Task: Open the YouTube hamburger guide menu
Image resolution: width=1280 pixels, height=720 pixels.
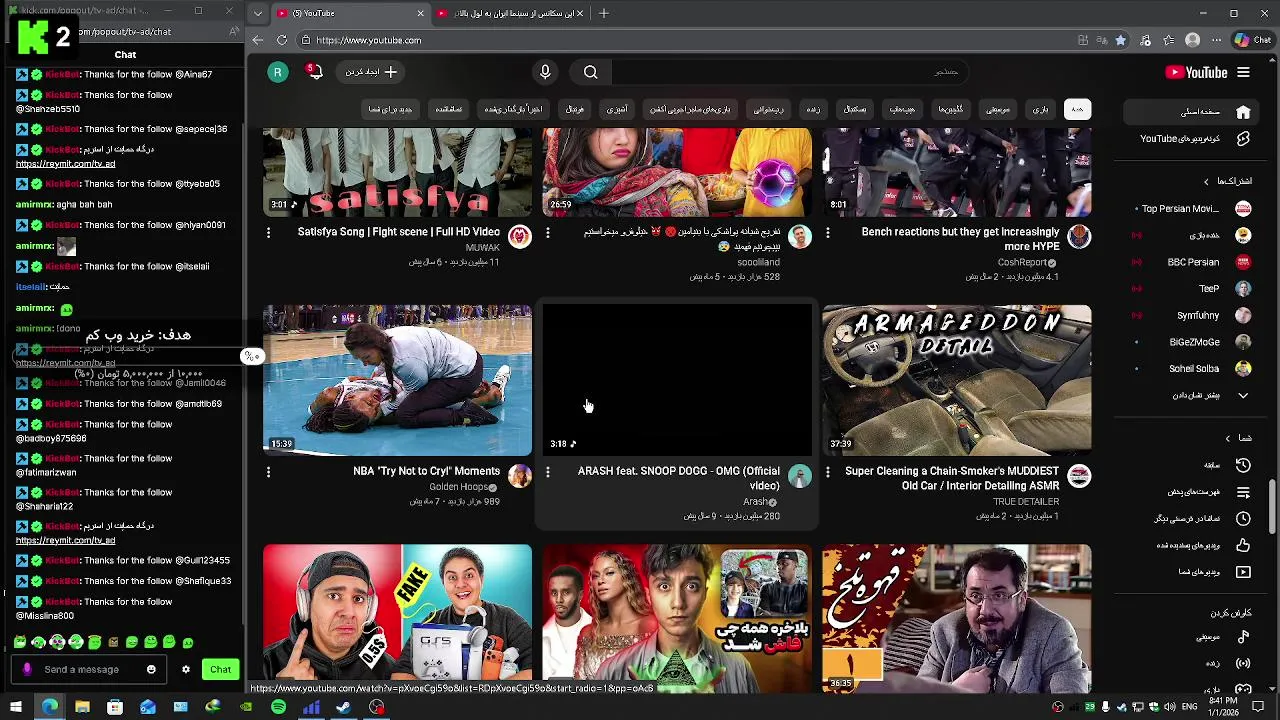Action: [x=1243, y=72]
